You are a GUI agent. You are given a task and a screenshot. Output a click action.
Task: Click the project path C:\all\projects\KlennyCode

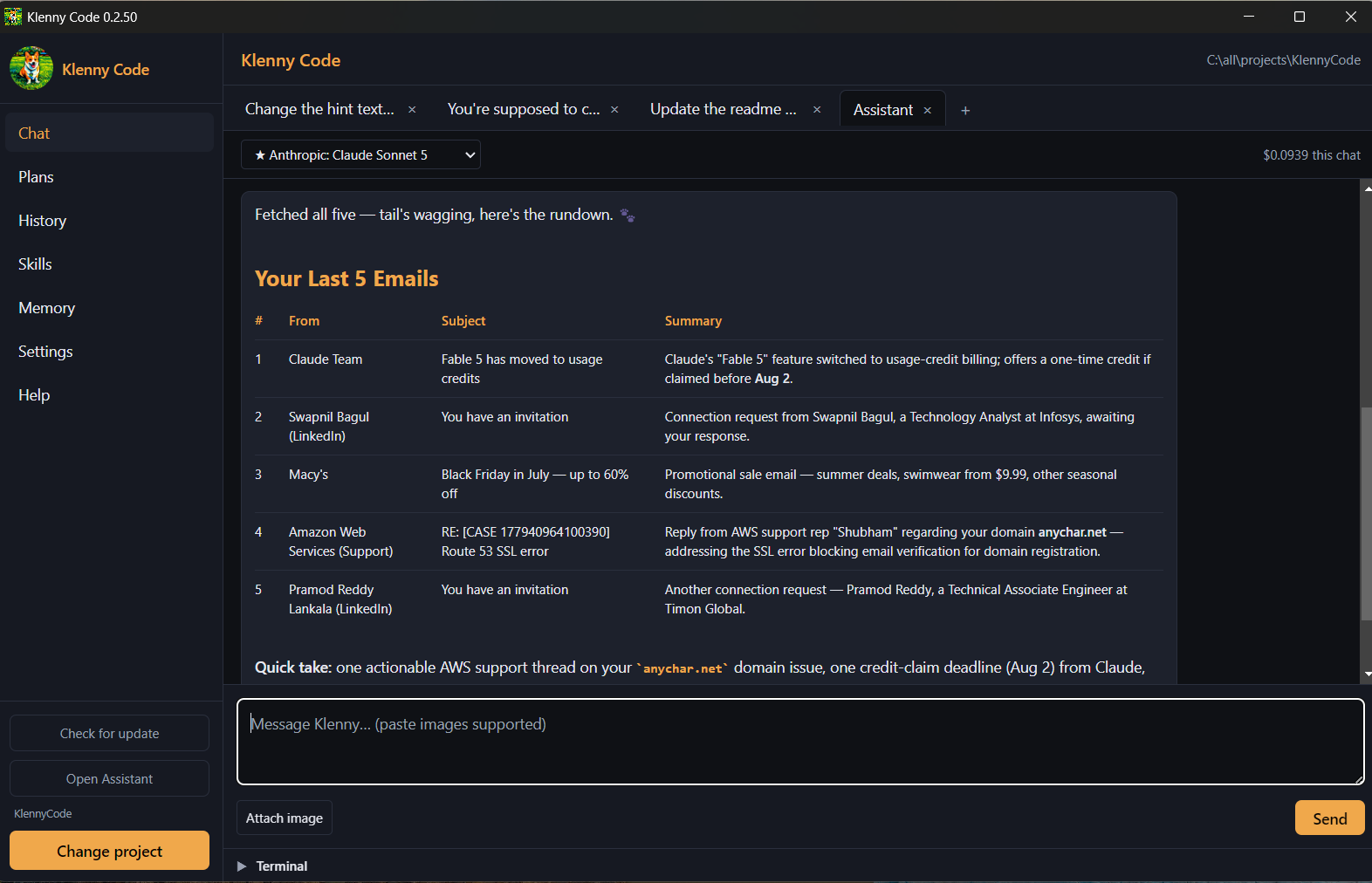1283,60
